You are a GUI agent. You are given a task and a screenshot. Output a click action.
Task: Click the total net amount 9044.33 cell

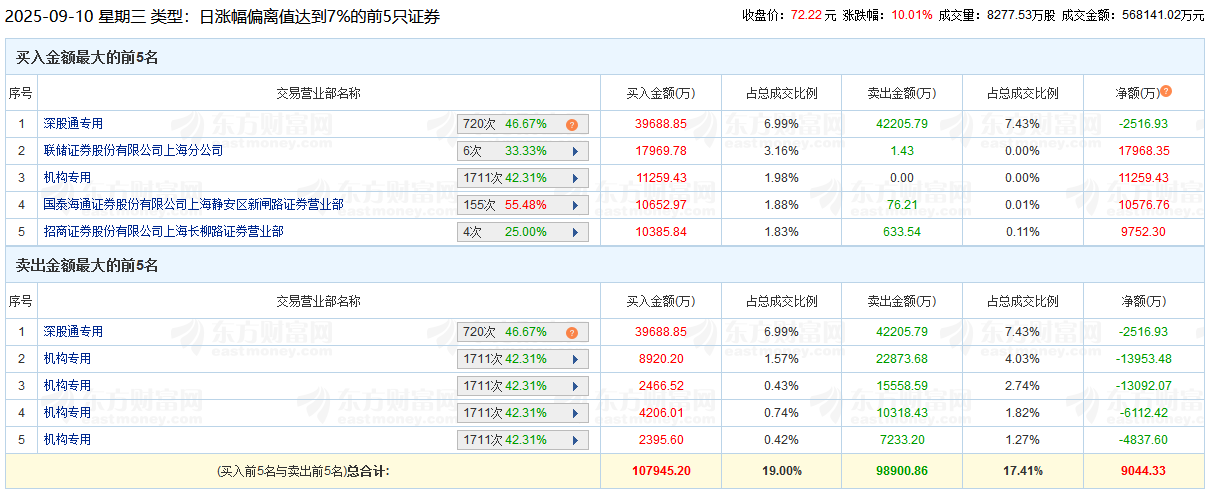pos(1142,470)
